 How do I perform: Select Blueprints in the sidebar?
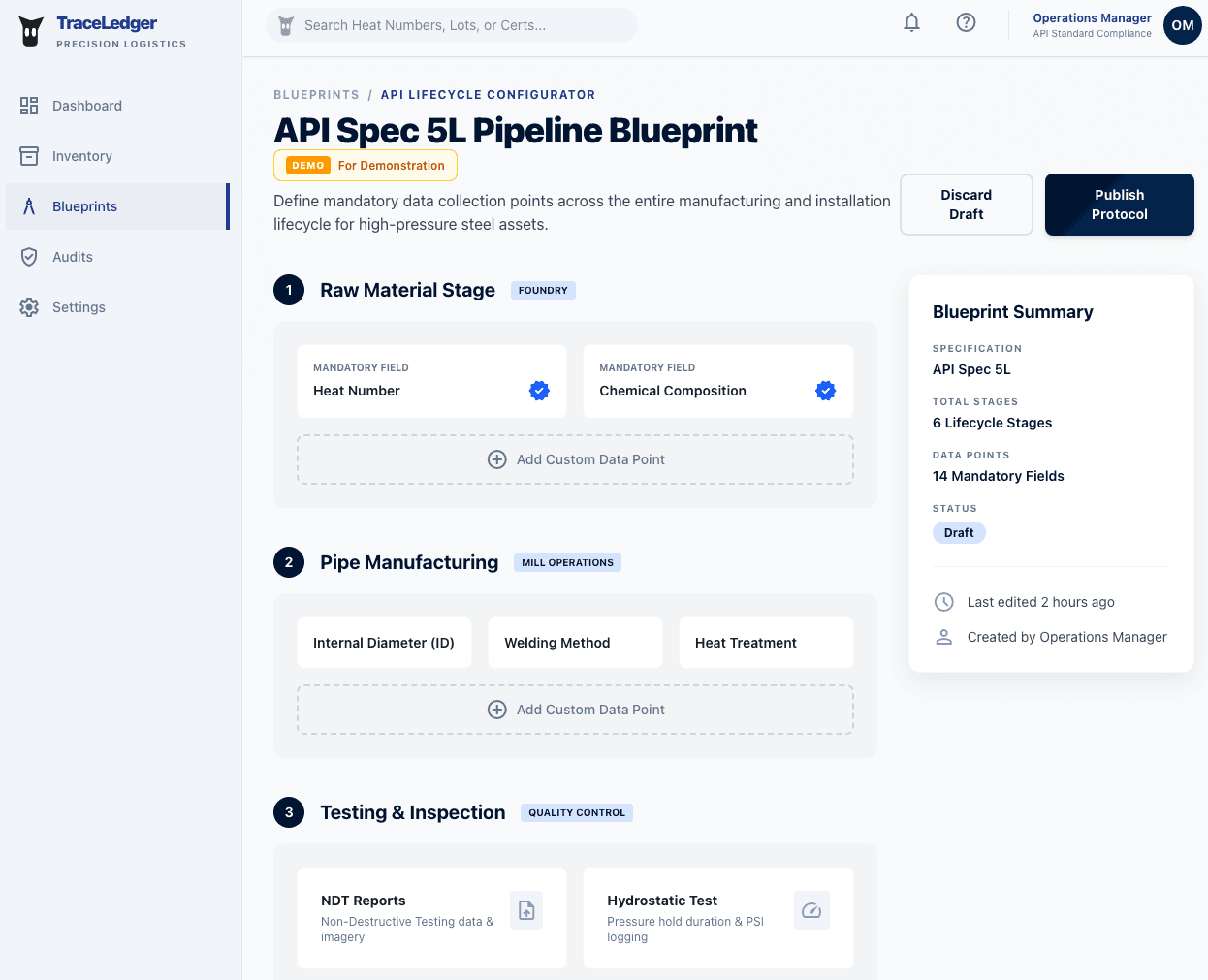[x=117, y=206]
